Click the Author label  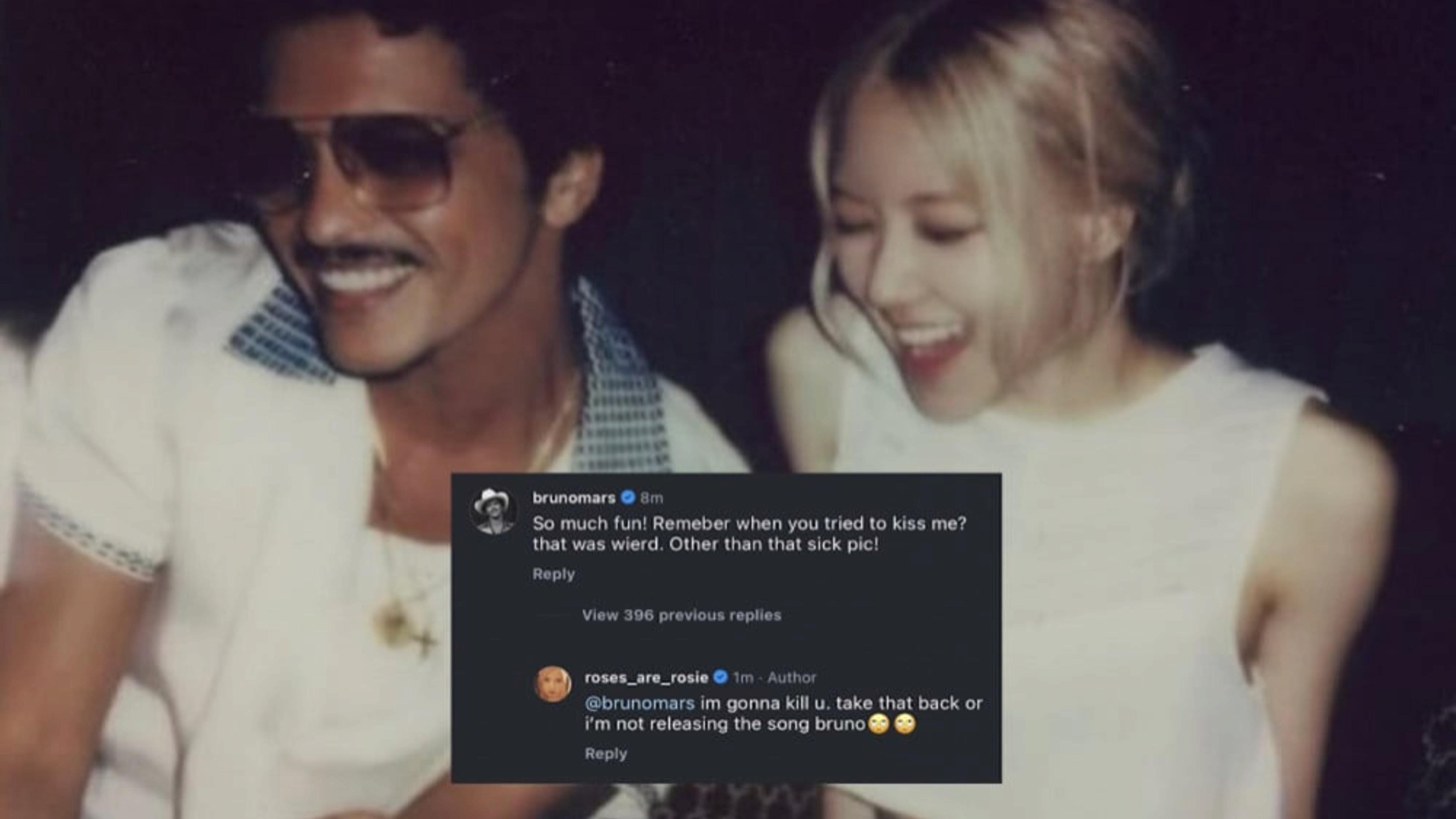tap(792, 677)
